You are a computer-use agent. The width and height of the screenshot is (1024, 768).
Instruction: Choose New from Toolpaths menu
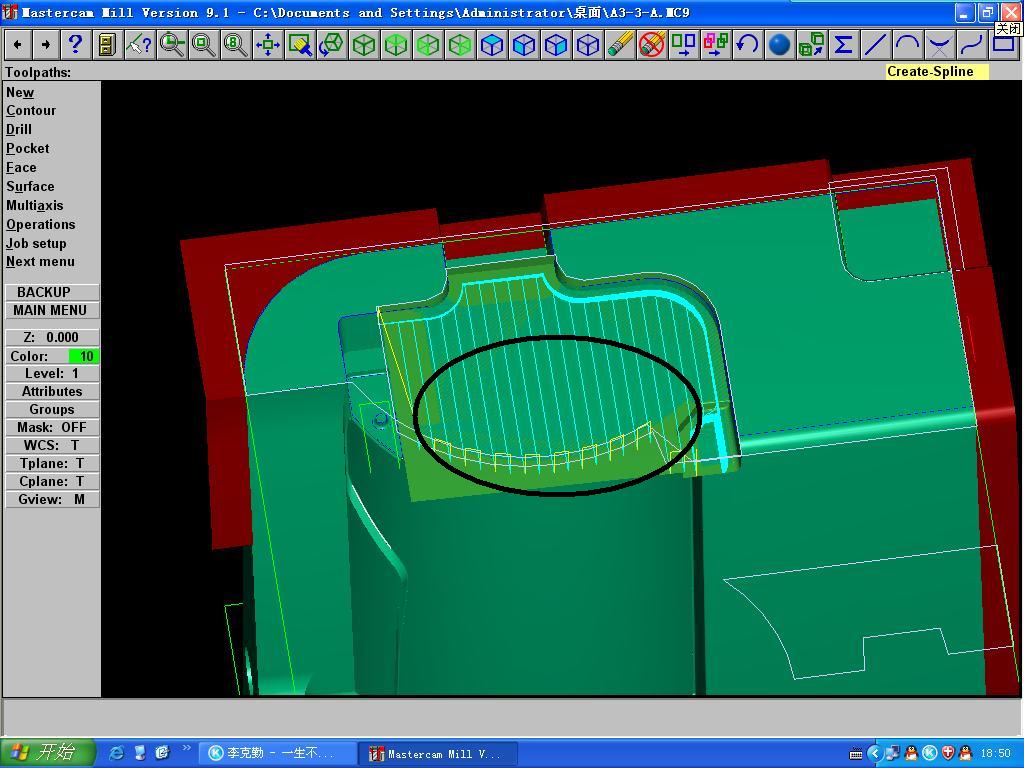coord(20,93)
